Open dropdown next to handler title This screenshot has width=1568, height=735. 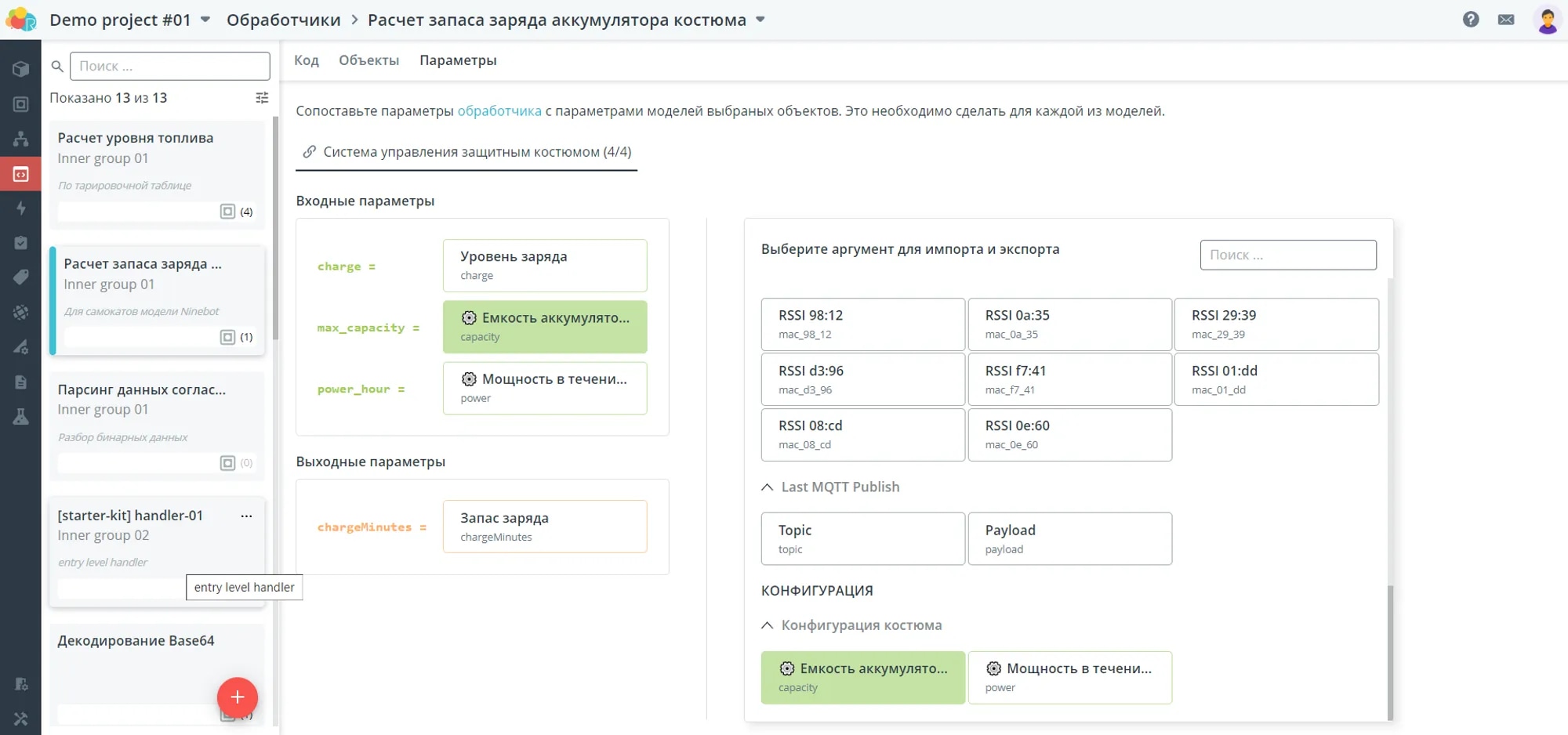tap(760, 20)
